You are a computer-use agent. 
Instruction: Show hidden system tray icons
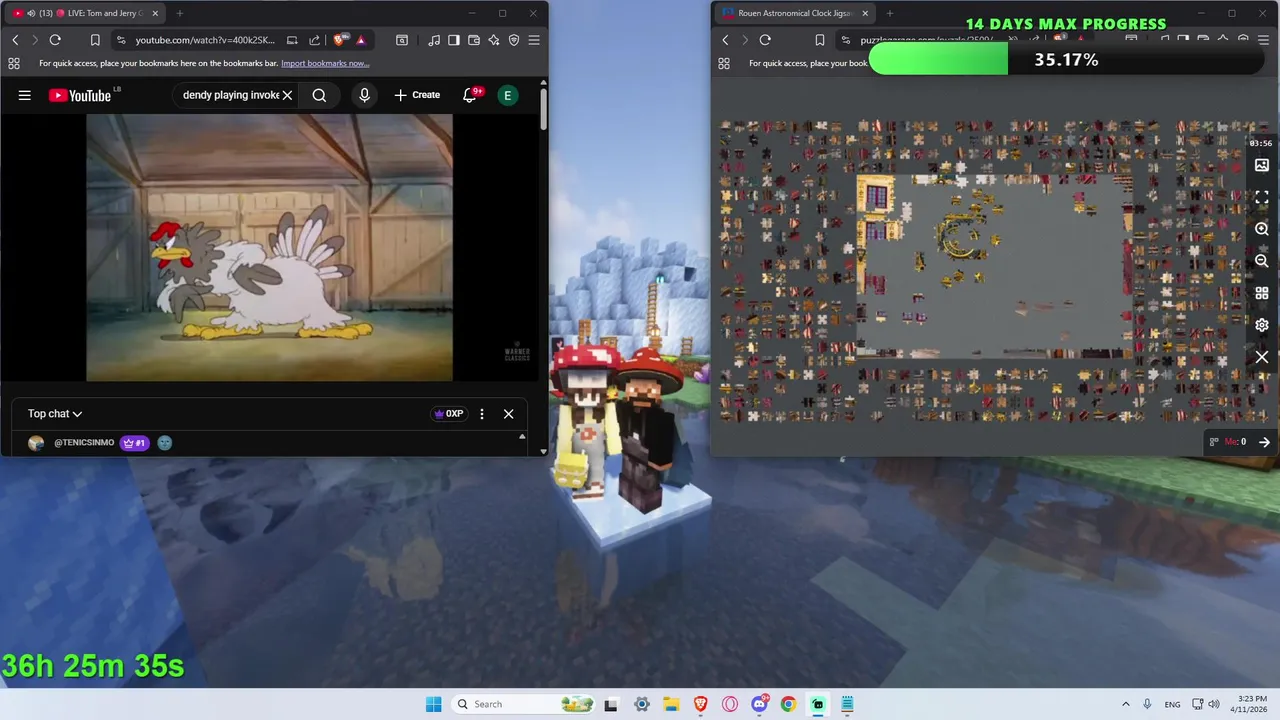coord(1126,704)
